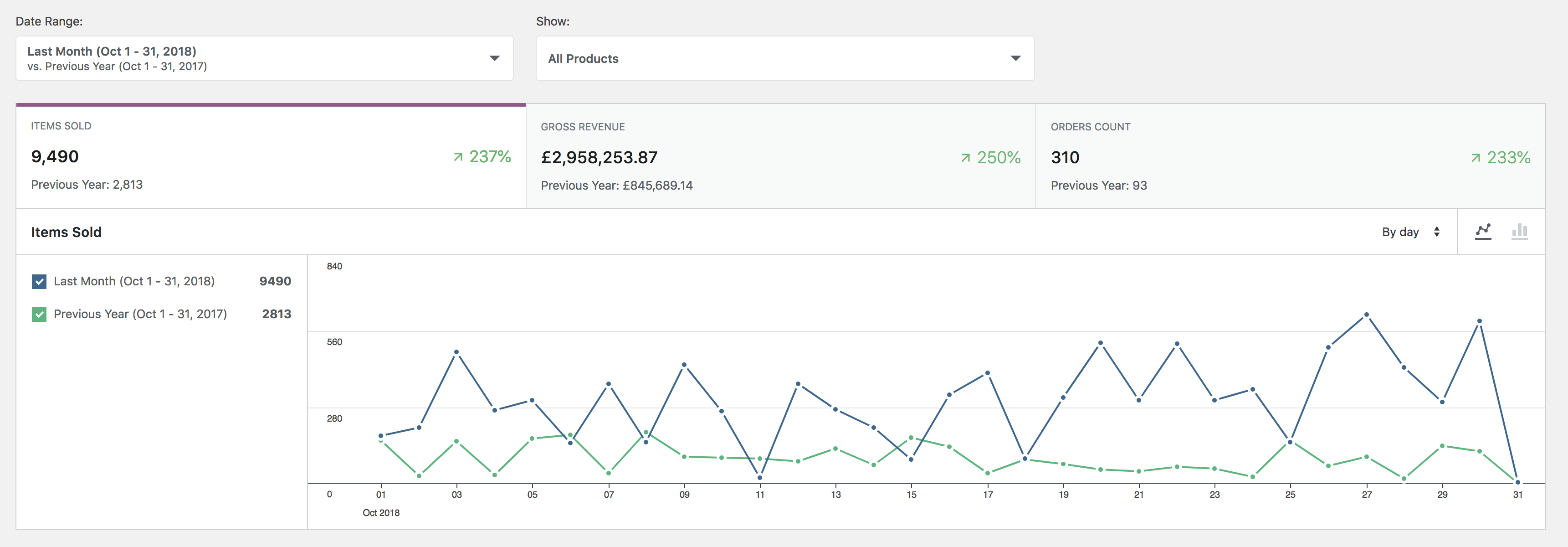Click the All Products dropdown arrow
1568x547 pixels.
click(x=1015, y=58)
